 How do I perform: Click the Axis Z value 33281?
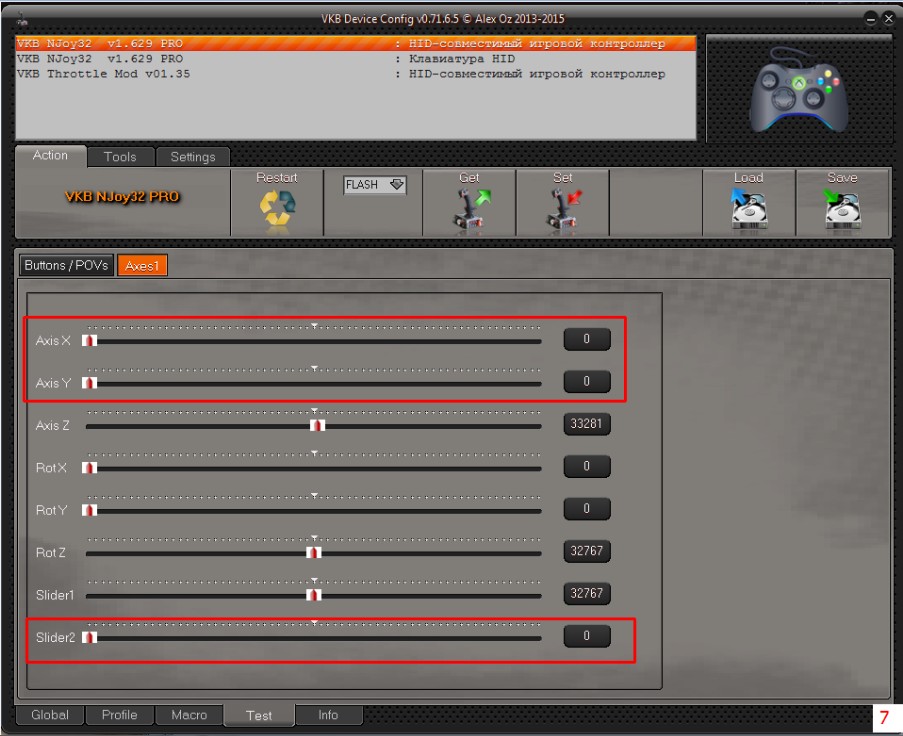pos(587,424)
